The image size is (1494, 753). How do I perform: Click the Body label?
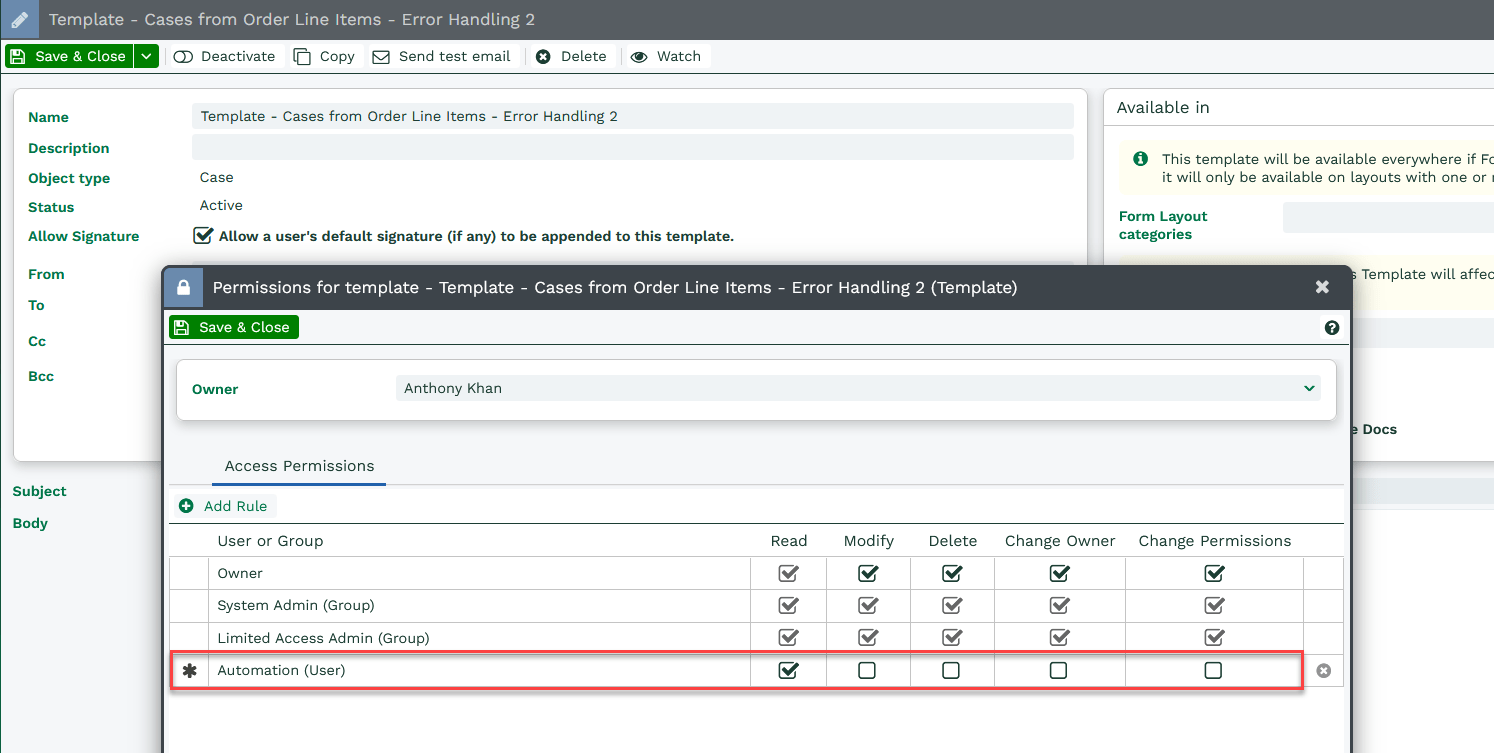point(30,523)
